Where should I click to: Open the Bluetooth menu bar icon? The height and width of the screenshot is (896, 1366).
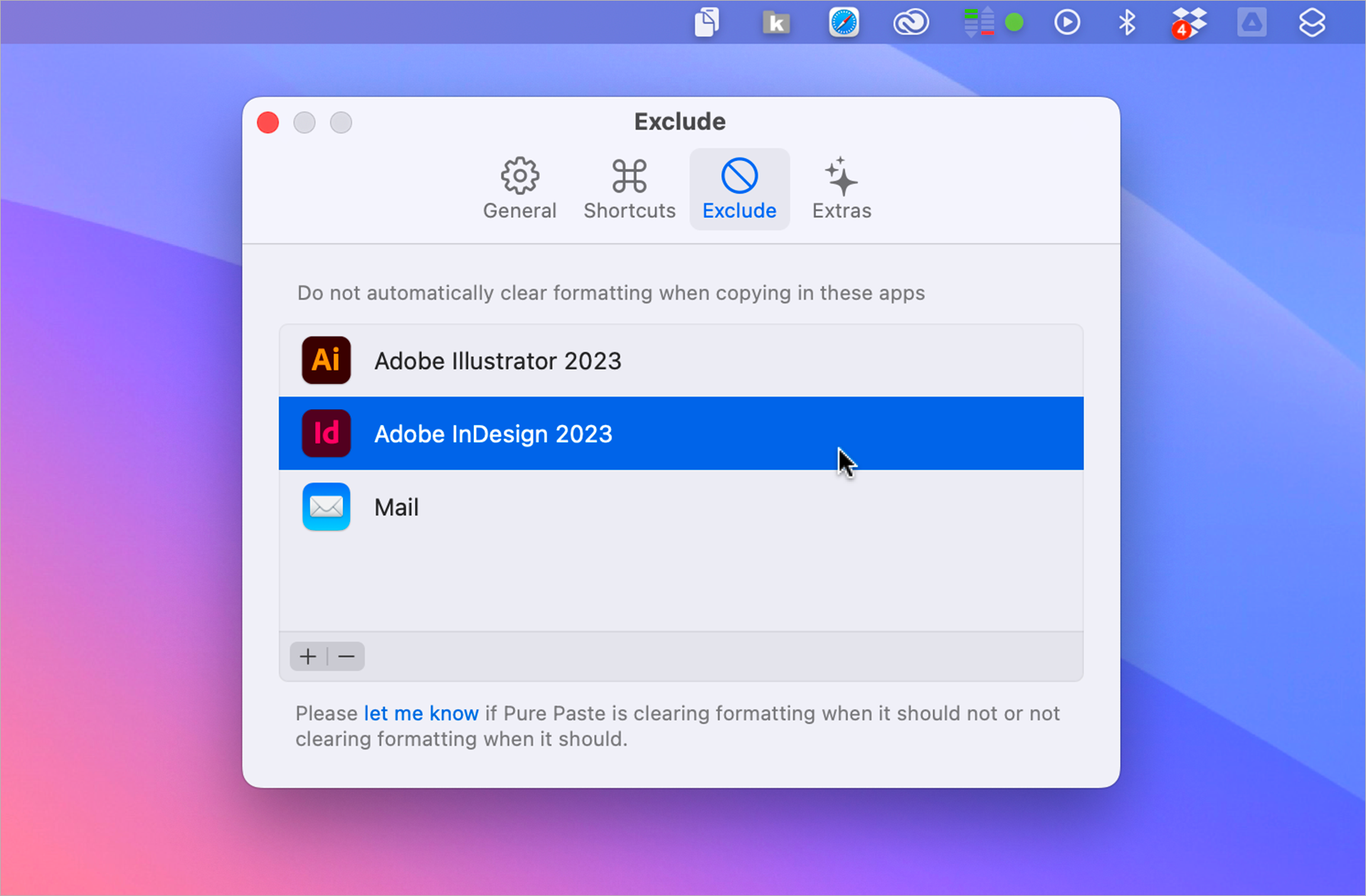pos(1126,22)
